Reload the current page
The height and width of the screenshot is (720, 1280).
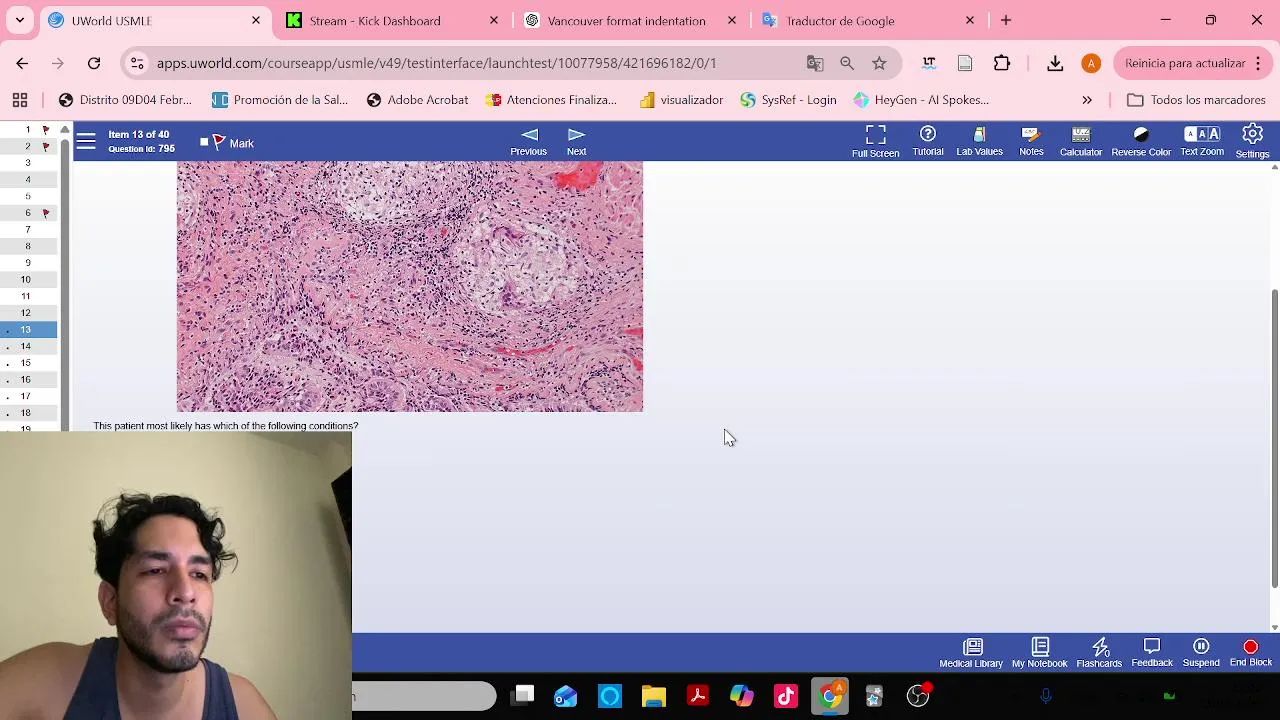point(94,63)
